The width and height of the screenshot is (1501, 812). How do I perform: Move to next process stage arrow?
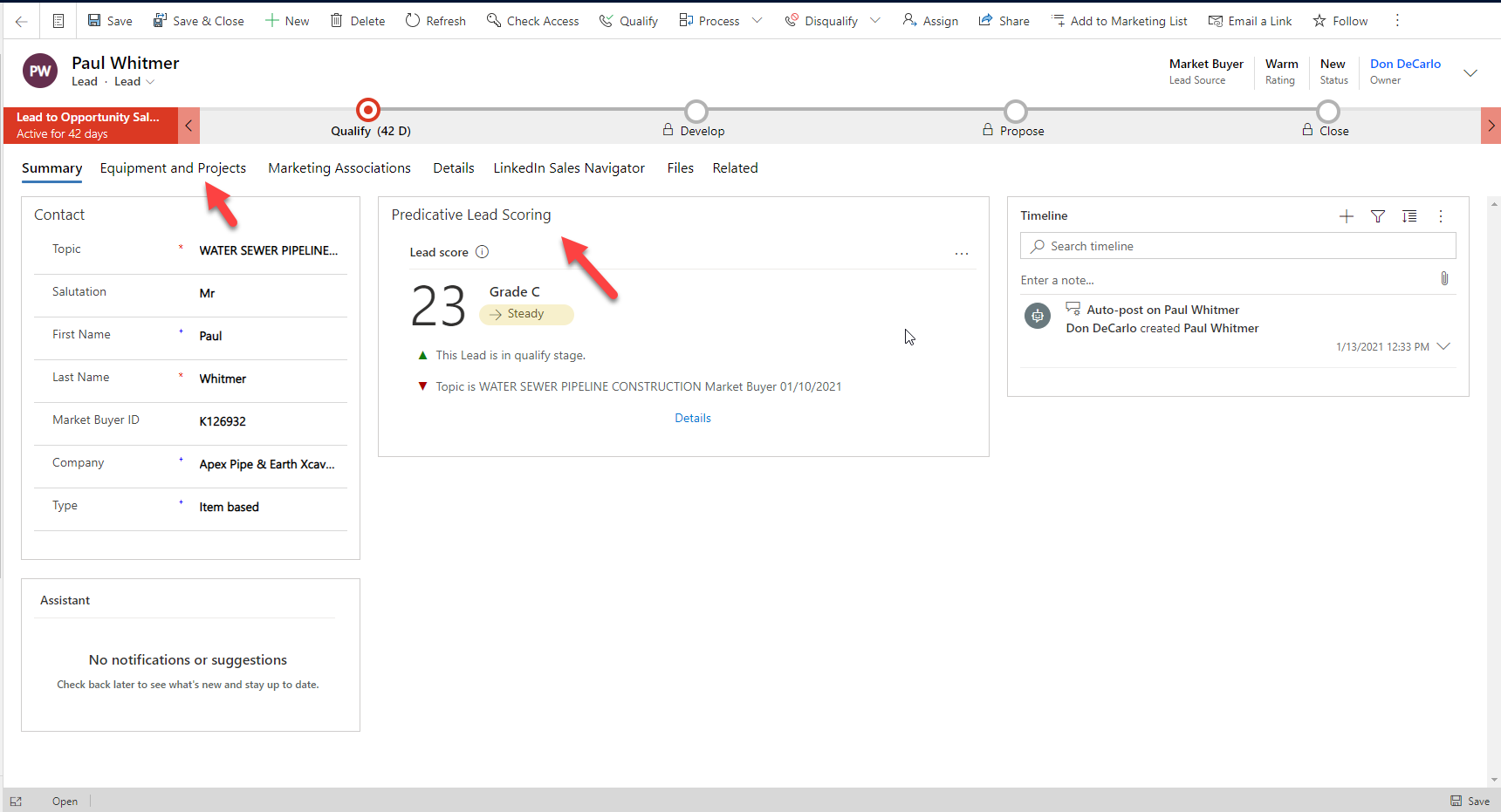(x=1491, y=126)
